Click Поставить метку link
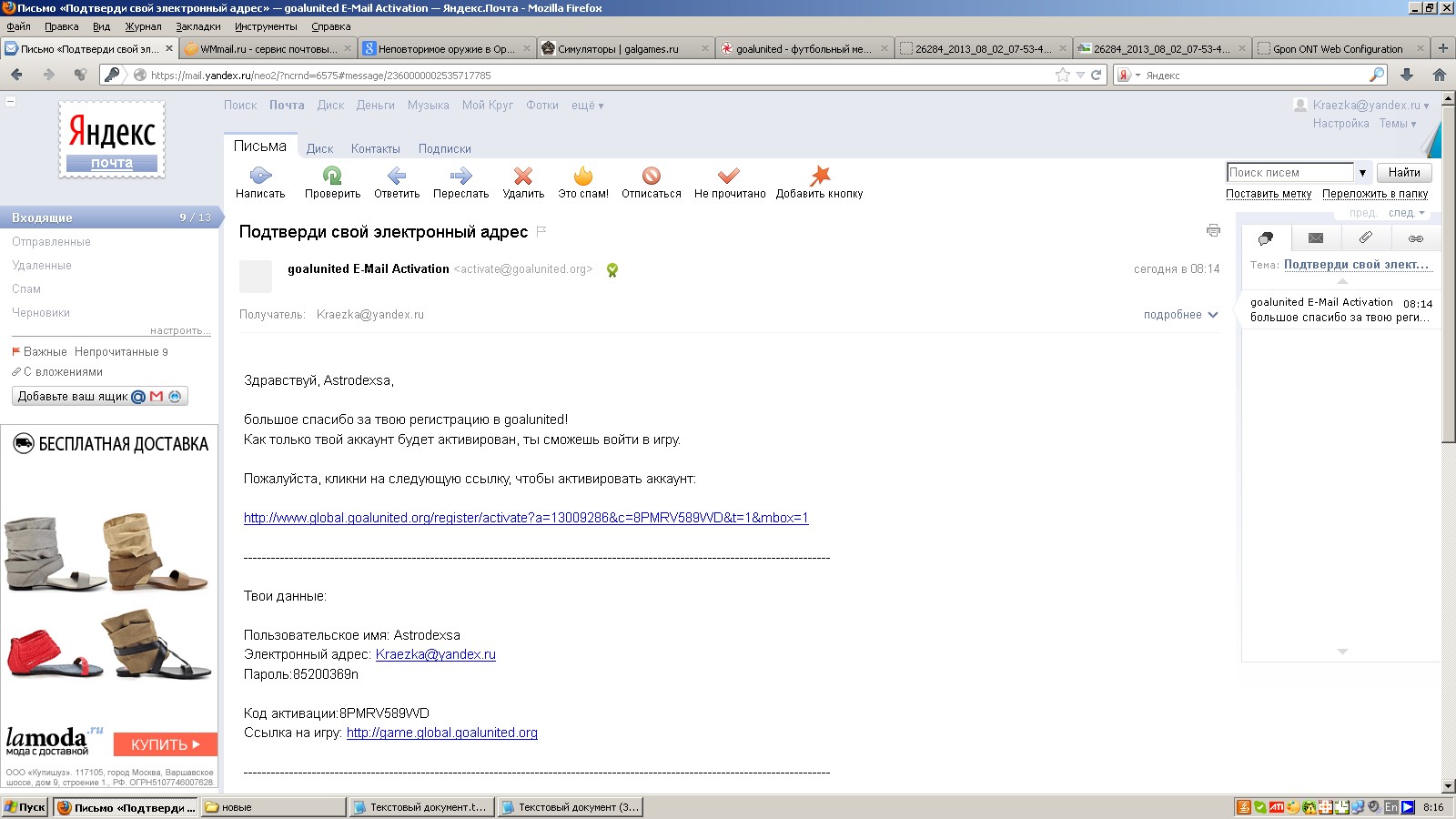The image size is (1456, 819). click(x=1269, y=194)
